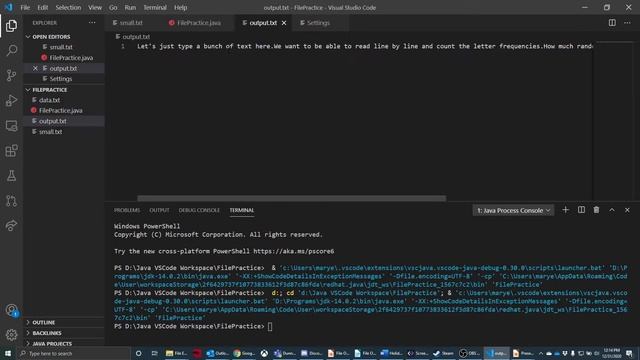The width and height of the screenshot is (640, 360).
Task: Switch to the Output panel tab
Action: (159, 210)
